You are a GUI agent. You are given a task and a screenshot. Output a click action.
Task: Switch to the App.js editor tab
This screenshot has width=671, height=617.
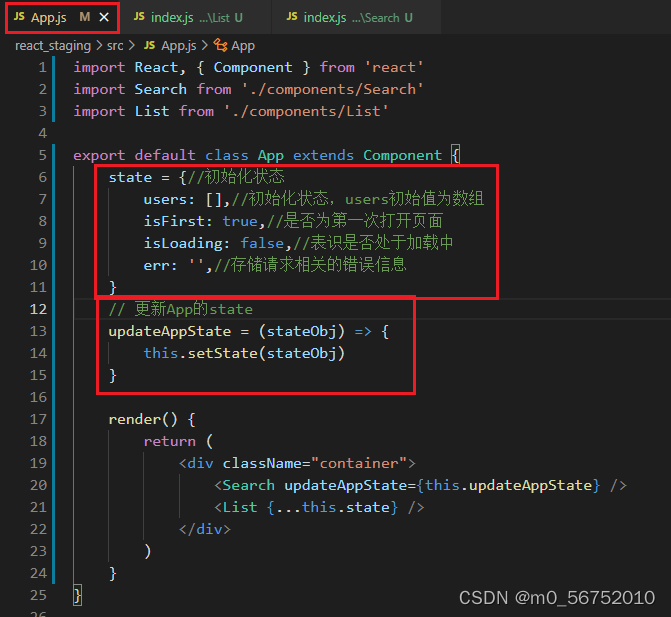(x=62, y=18)
